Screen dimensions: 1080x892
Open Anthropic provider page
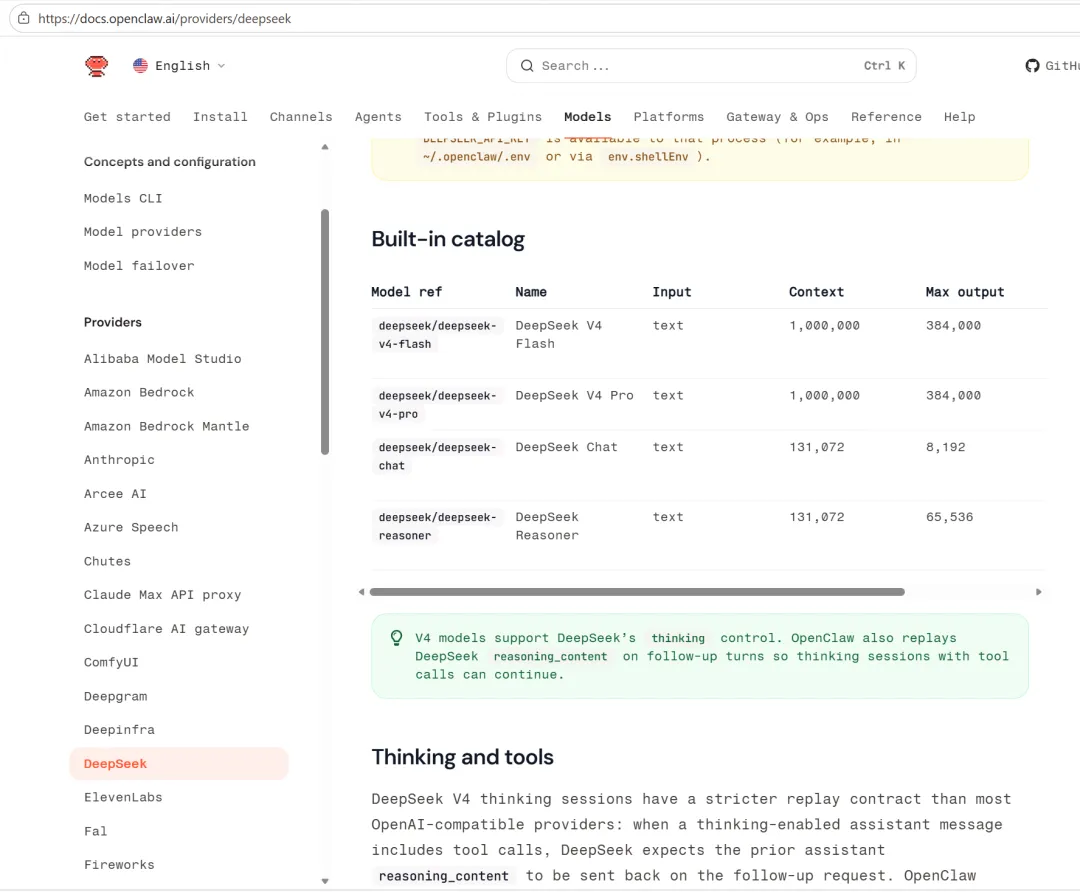click(119, 459)
